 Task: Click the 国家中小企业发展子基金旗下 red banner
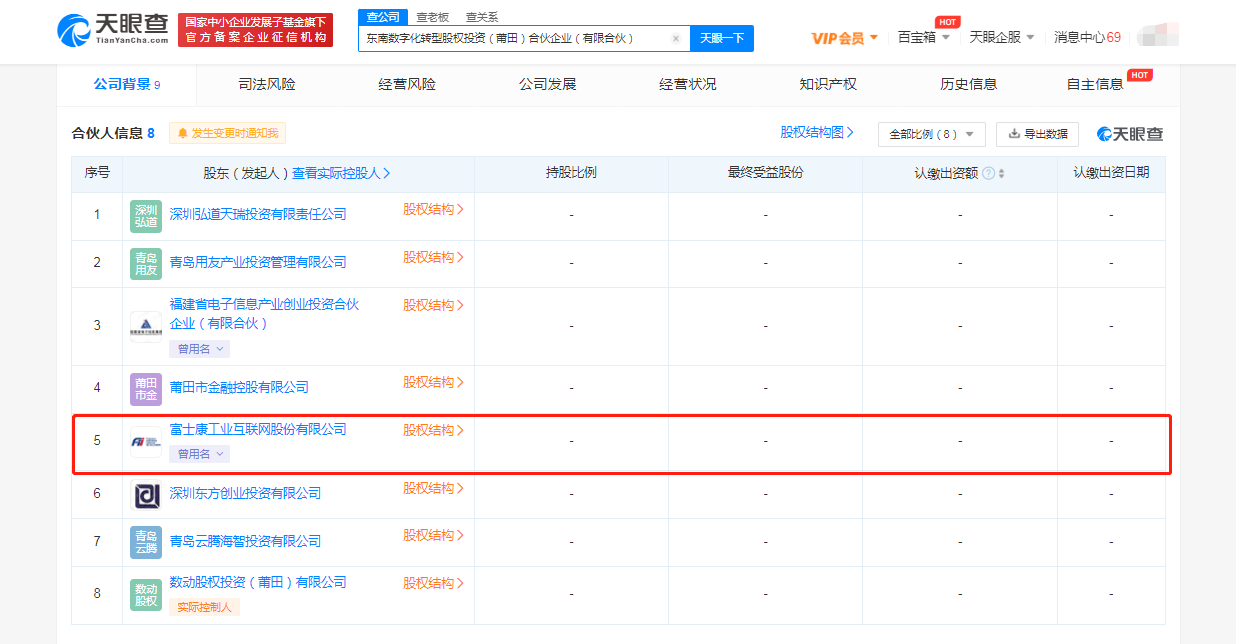click(255, 29)
